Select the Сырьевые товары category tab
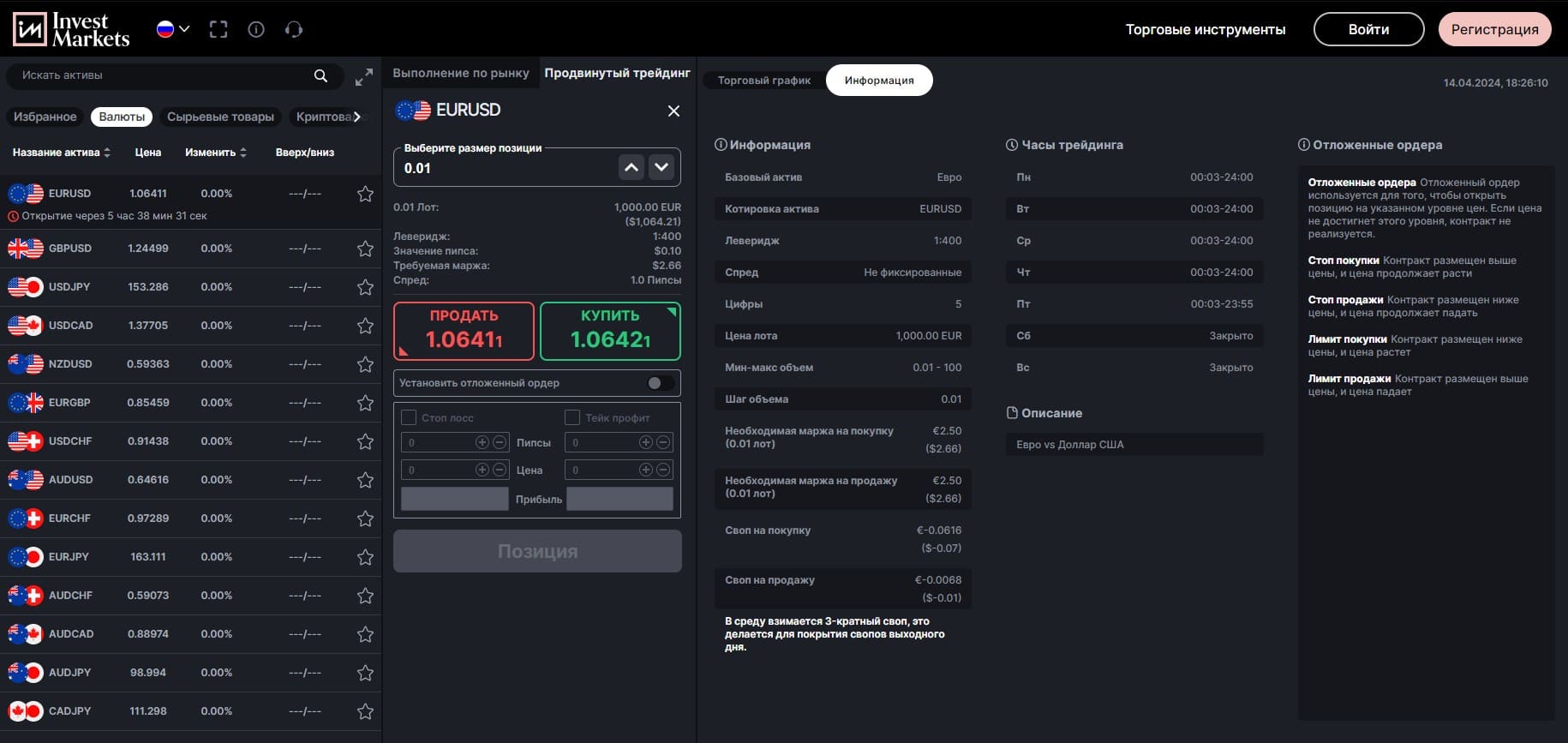This screenshot has height=743, width=1568. tap(220, 117)
